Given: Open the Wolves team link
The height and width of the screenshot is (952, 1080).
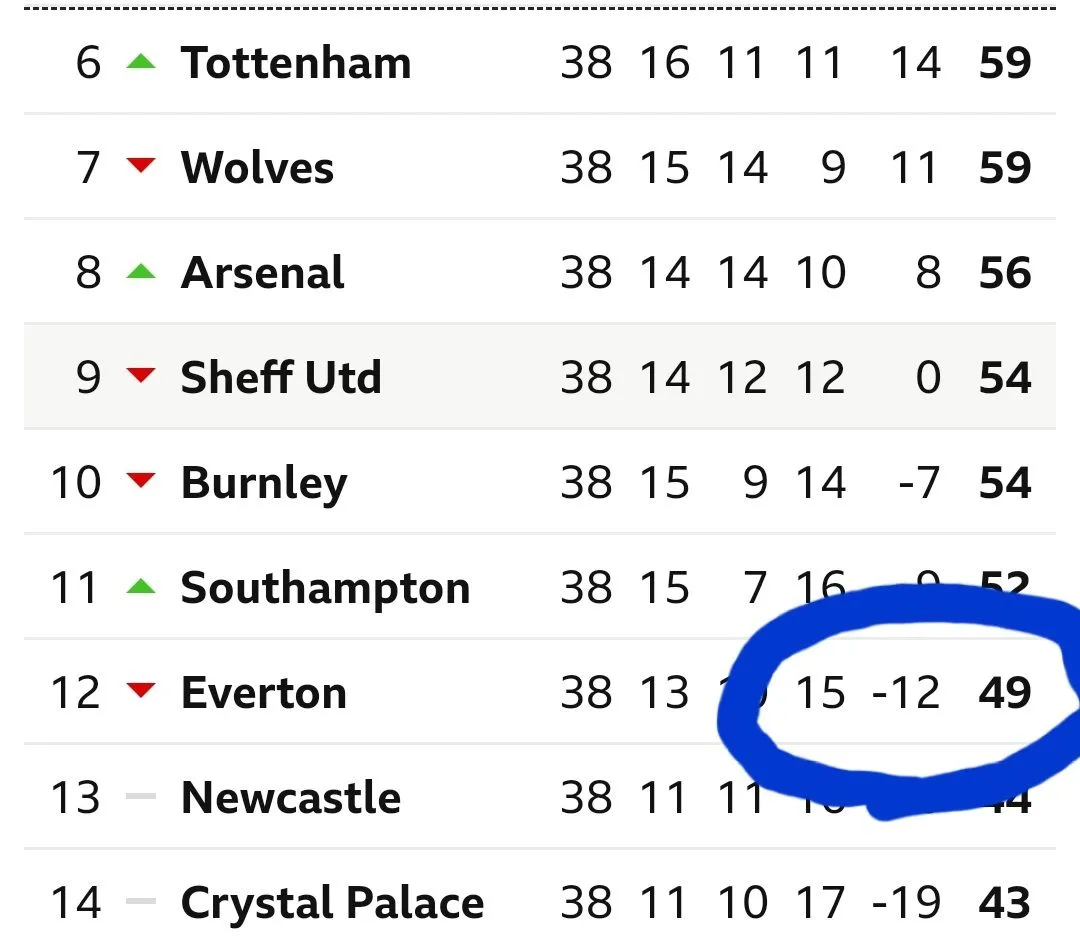Looking at the screenshot, I should tap(257, 168).
